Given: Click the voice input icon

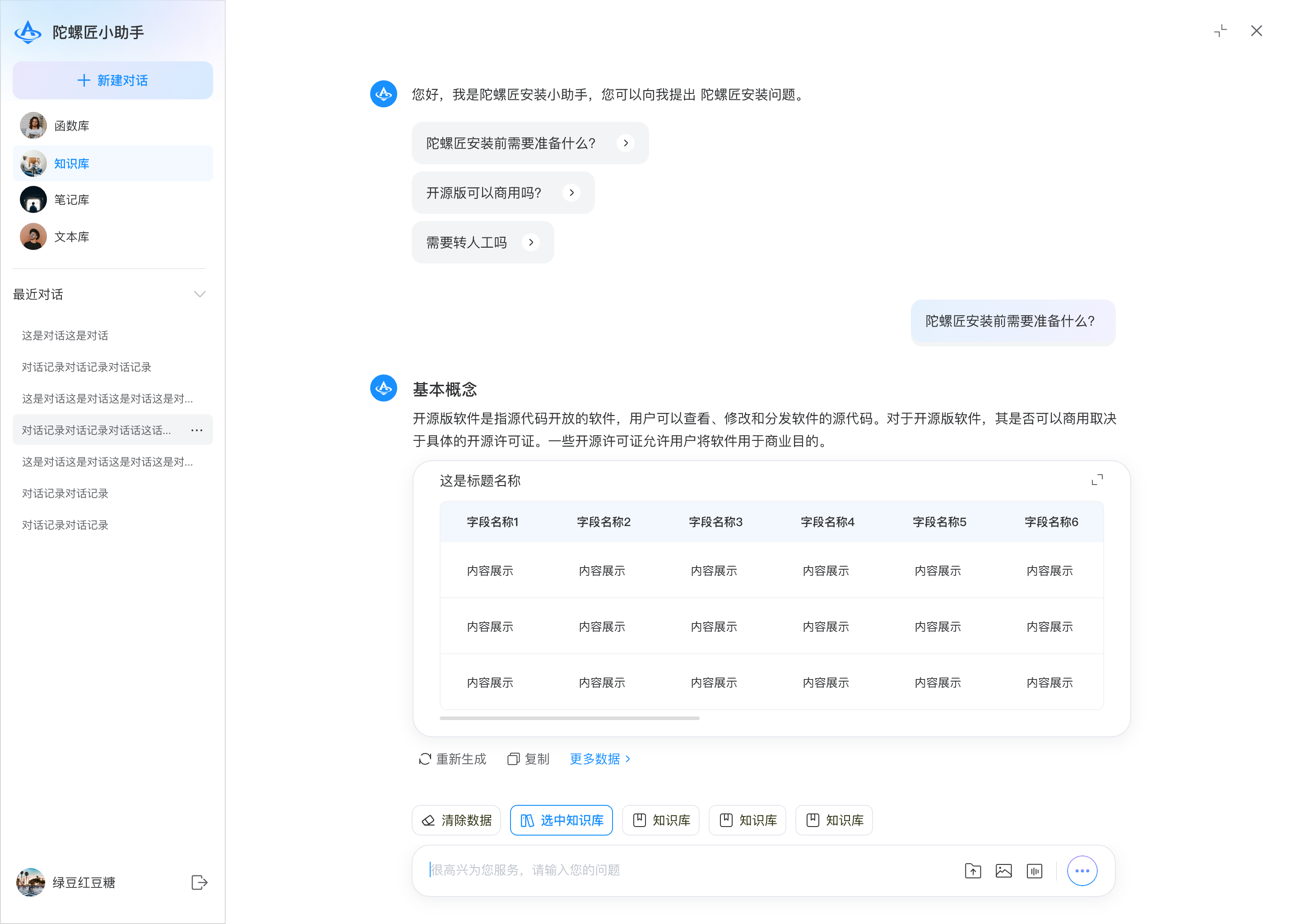Looking at the screenshot, I should point(1034,870).
